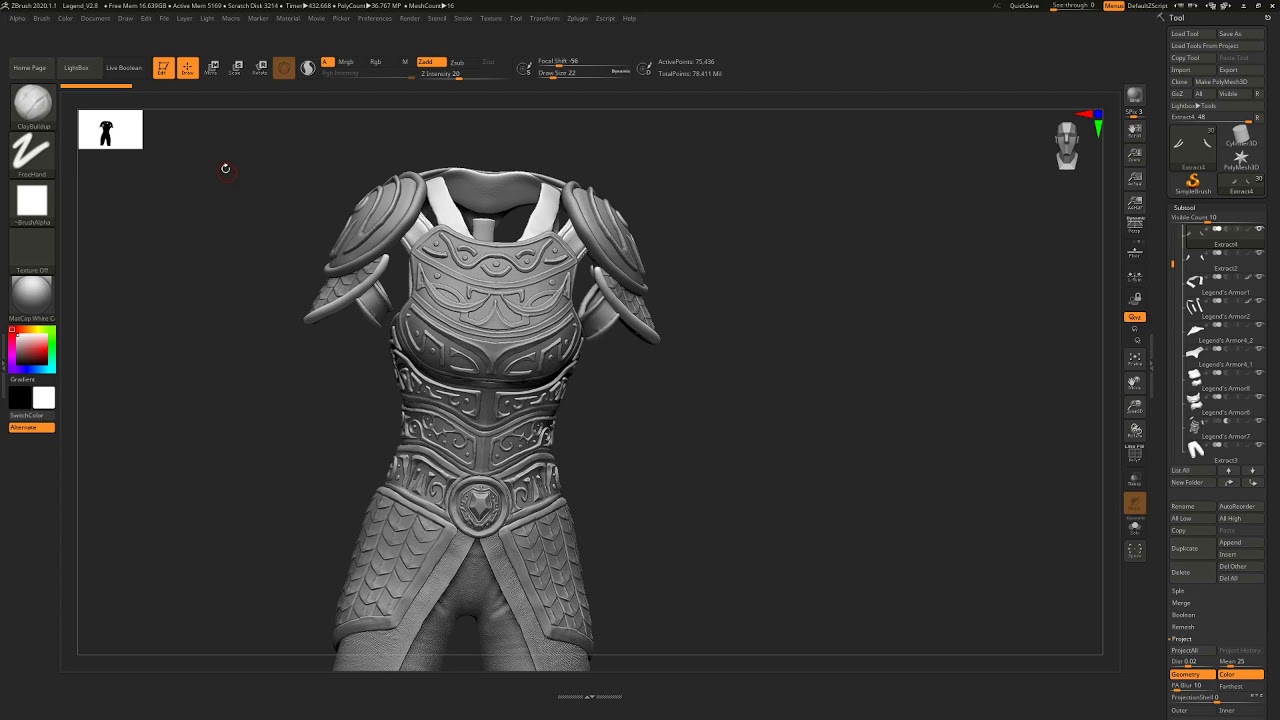
Task: Collapse the Project section
Action: click(1182, 639)
